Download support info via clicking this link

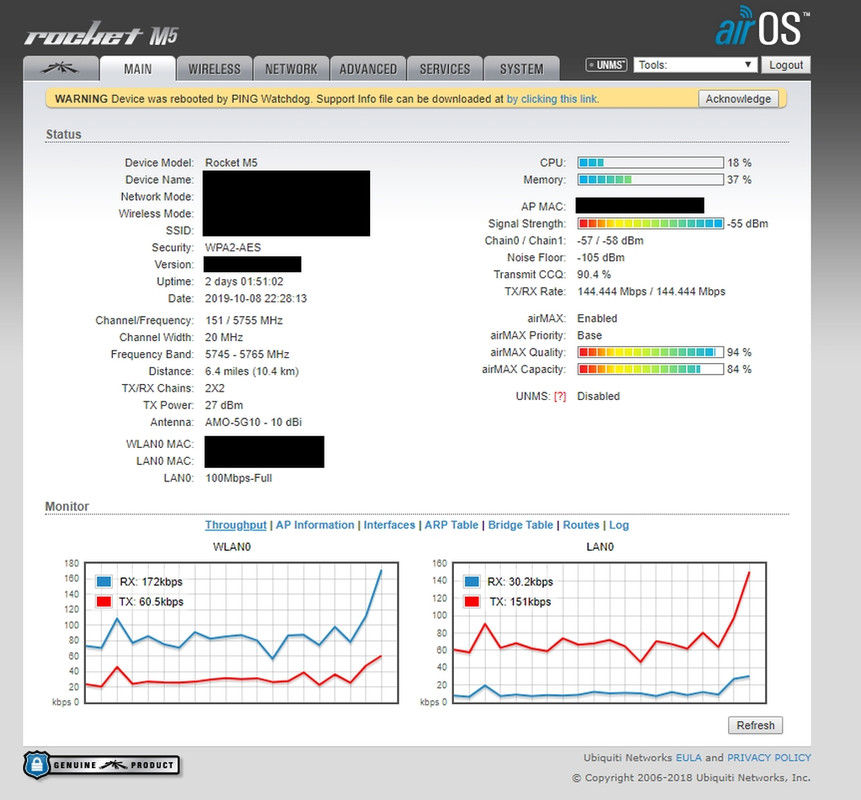click(x=552, y=99)
